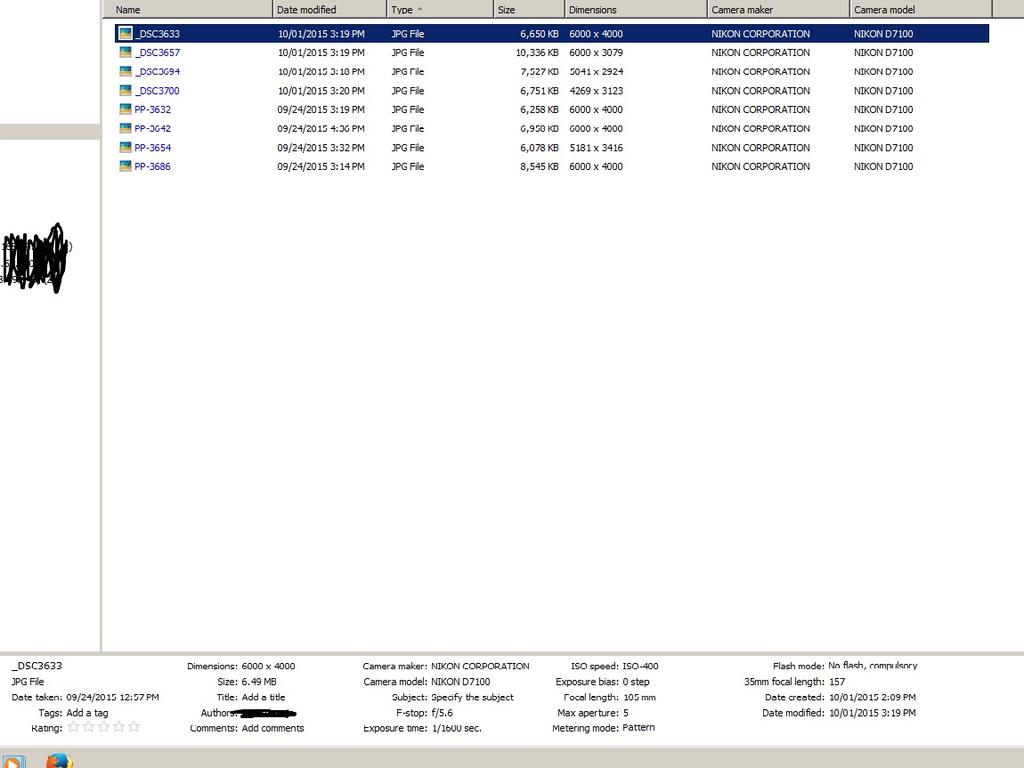Select the _DSC3700 file icon

point(125,91)
